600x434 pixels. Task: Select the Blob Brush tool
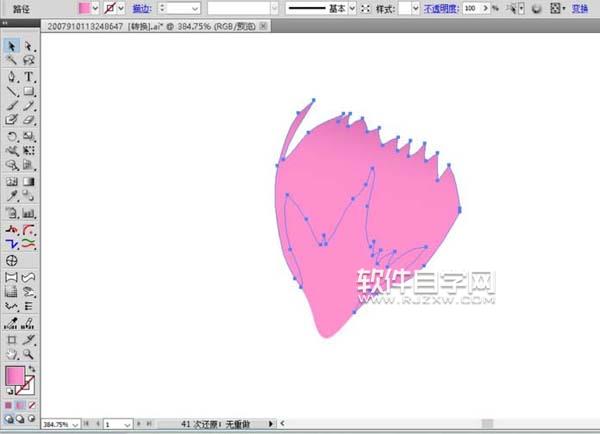coord(11,119)
